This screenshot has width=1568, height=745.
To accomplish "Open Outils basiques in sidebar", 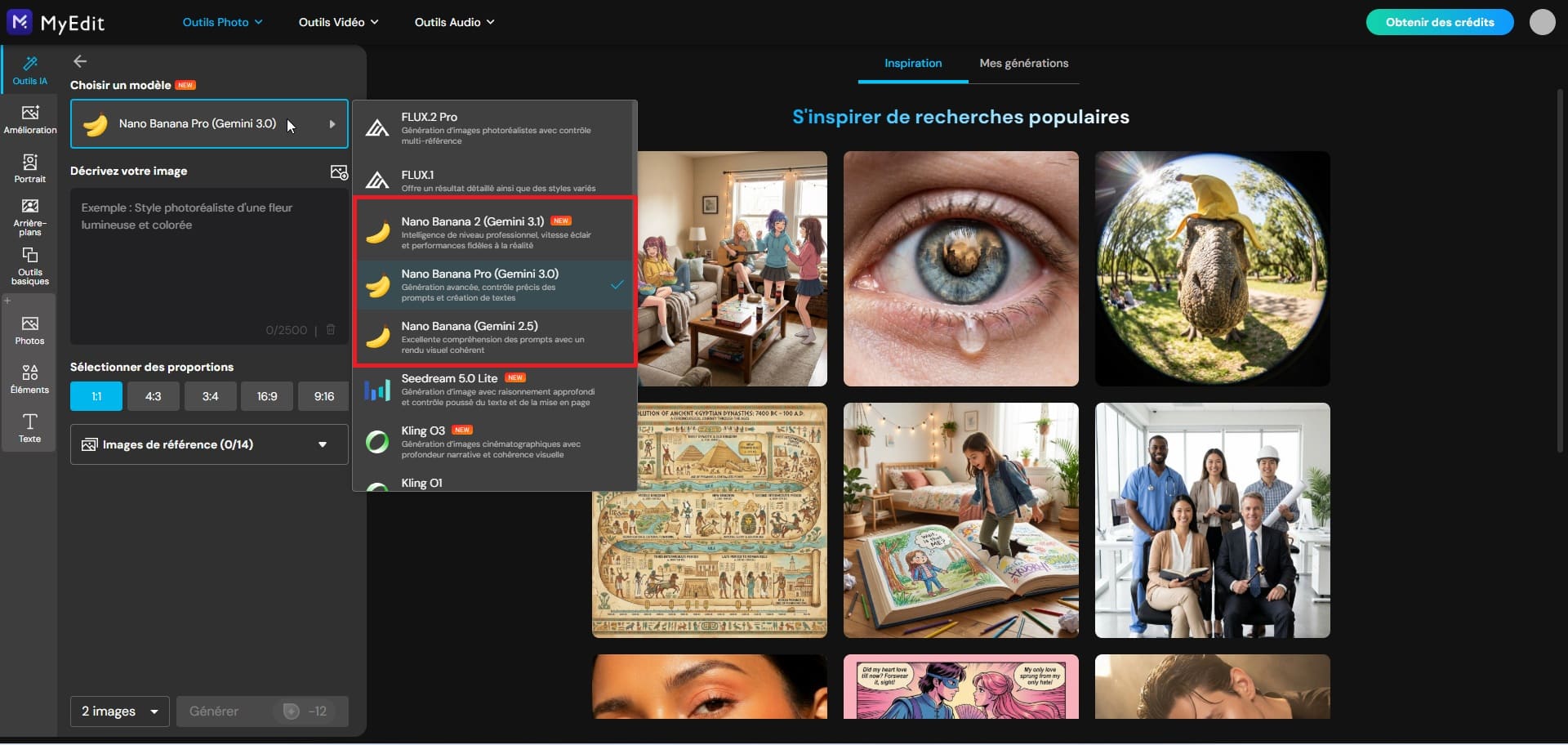I will coord(30,266).
